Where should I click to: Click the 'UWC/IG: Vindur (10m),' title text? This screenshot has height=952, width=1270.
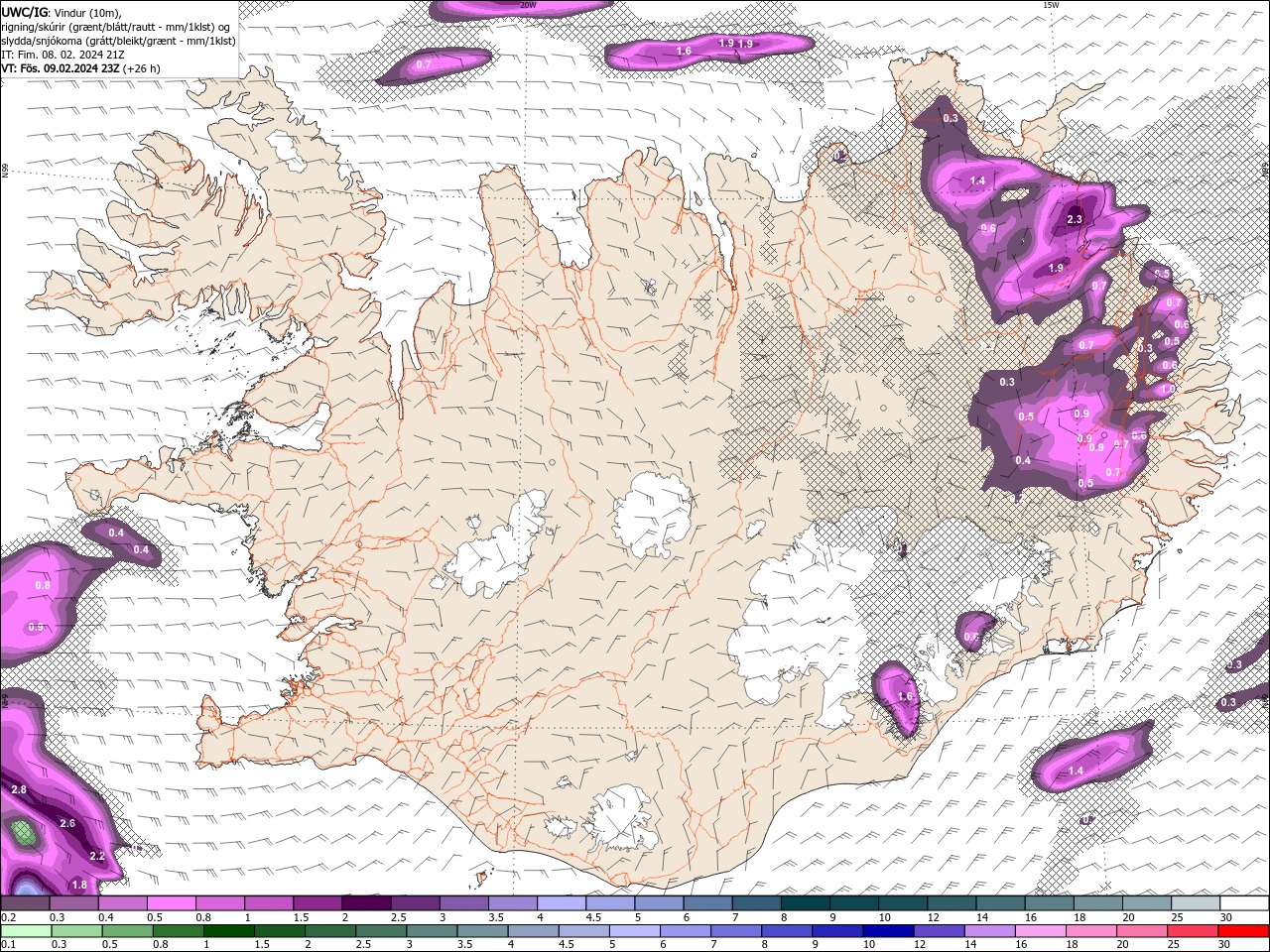(x=61, y=12)
